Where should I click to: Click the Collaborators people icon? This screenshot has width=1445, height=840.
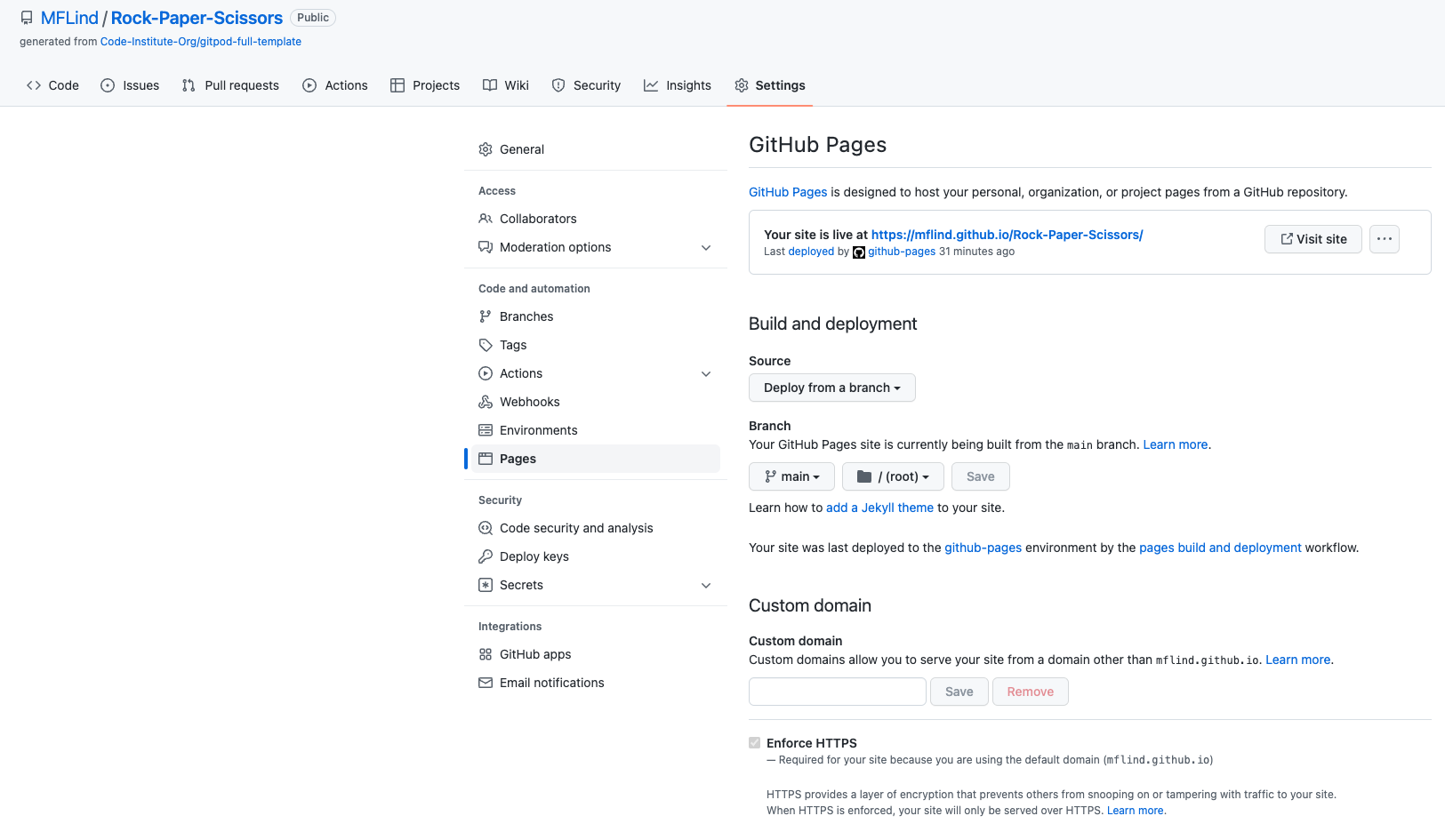point(486,219)
